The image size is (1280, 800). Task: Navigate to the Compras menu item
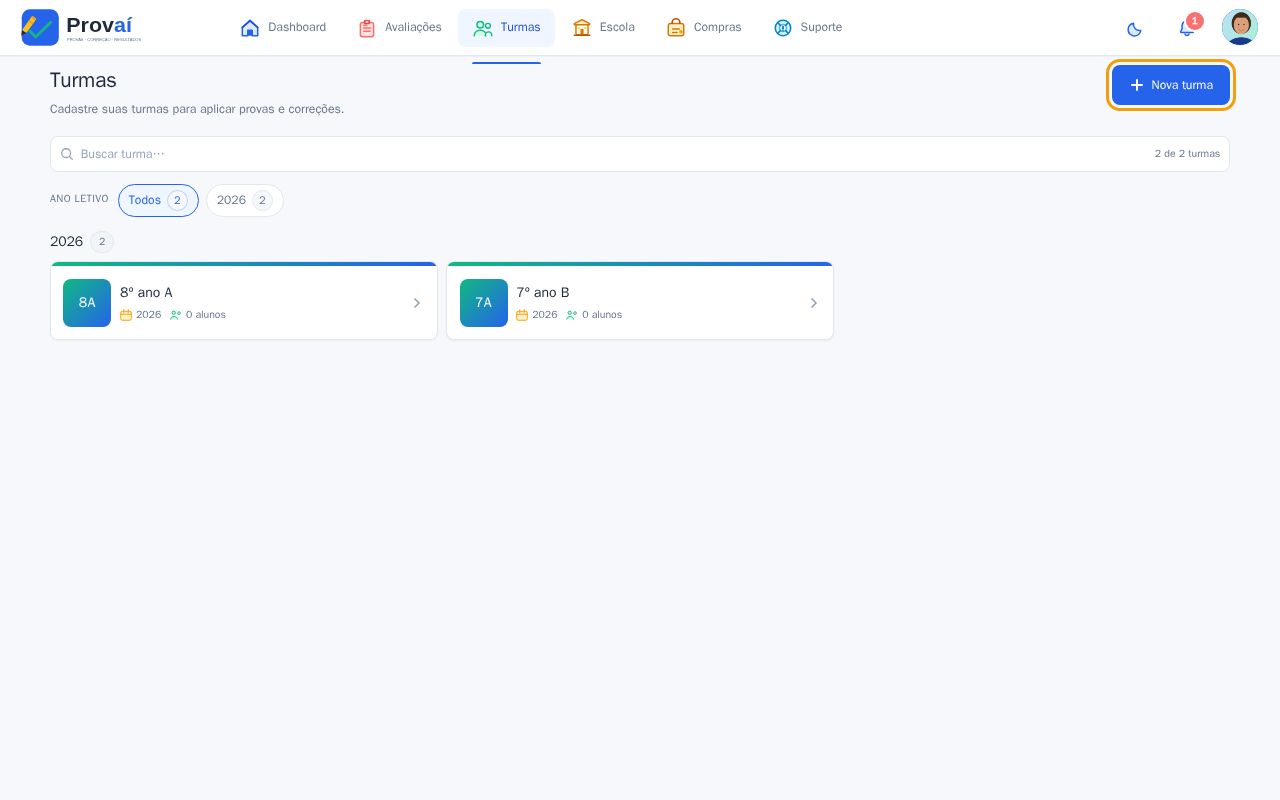pos(704,28)
